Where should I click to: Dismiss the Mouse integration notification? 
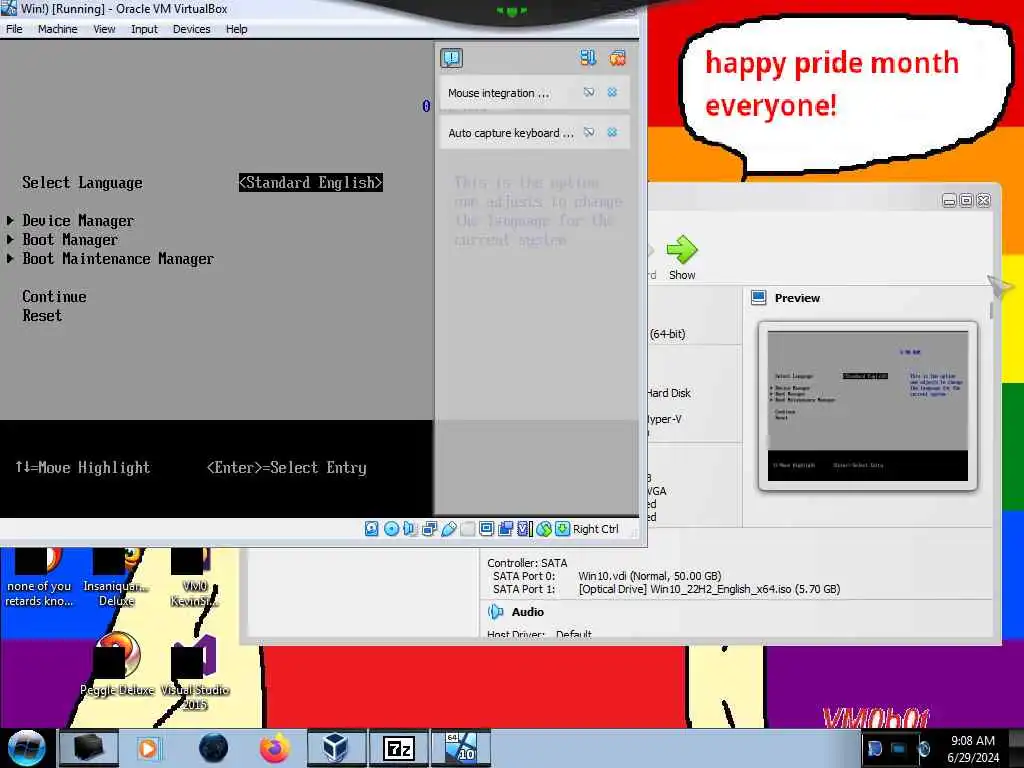612,92
